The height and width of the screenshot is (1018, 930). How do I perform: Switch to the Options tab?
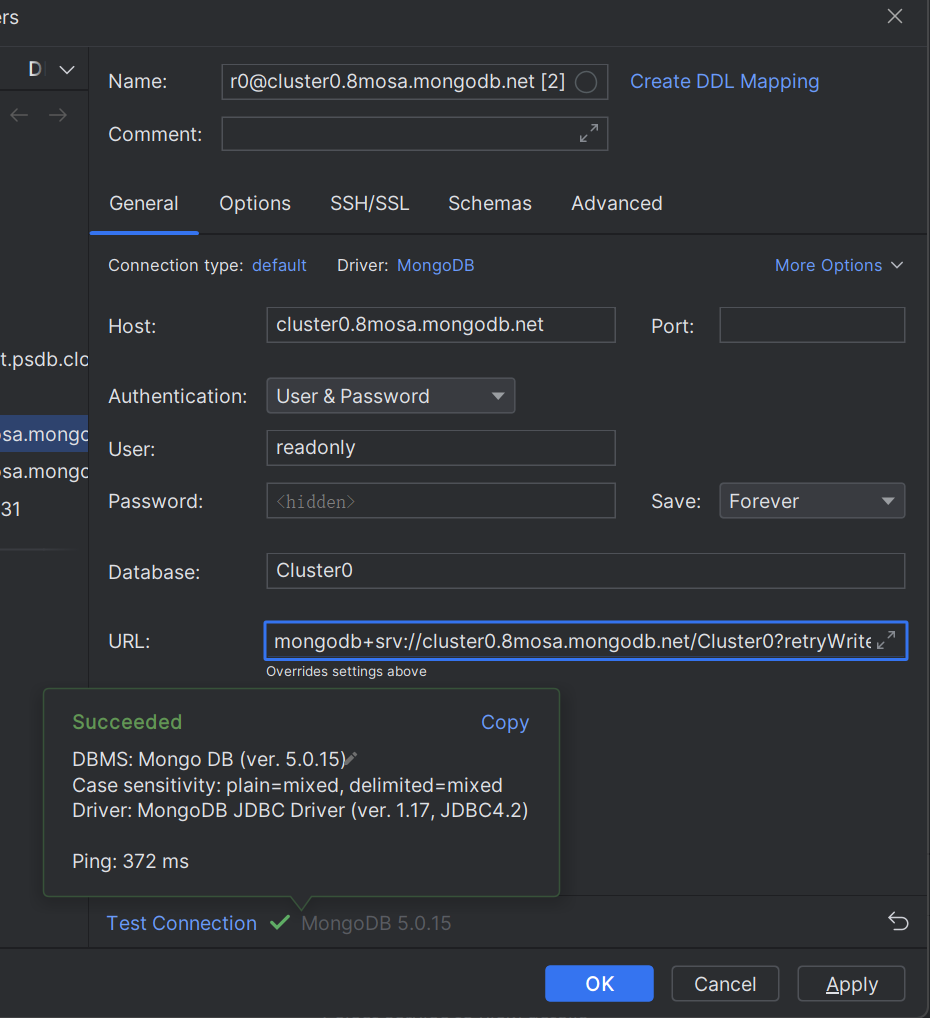click(254, 203)
